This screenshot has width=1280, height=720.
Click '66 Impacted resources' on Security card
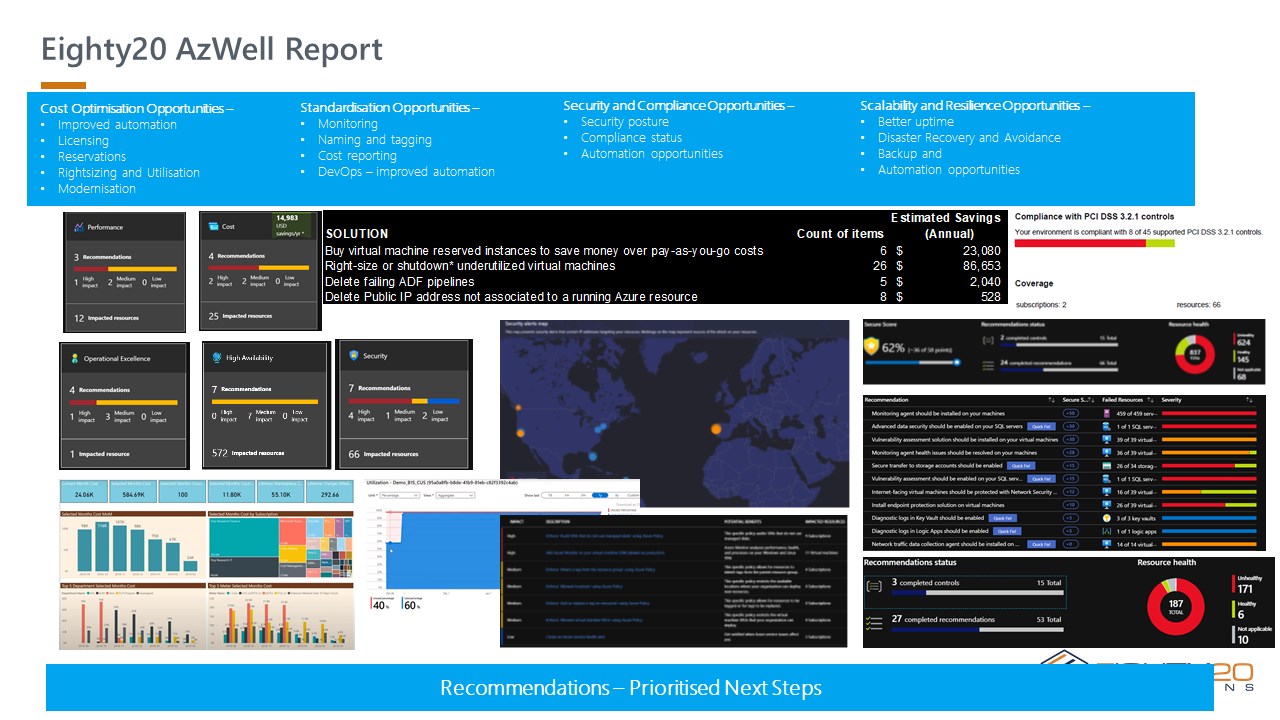[383, 454]
